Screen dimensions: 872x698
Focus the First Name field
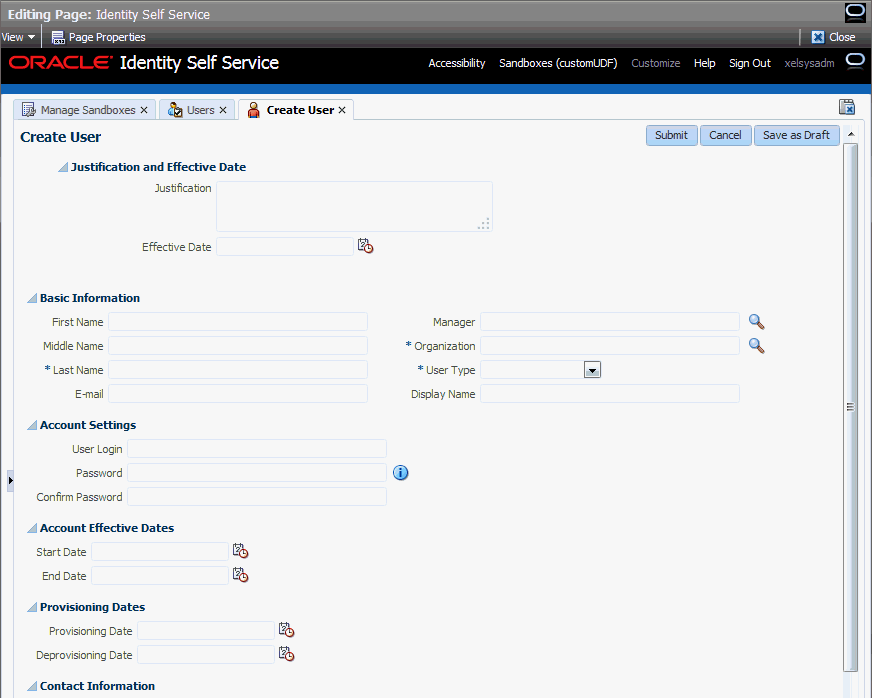(238, 321)
